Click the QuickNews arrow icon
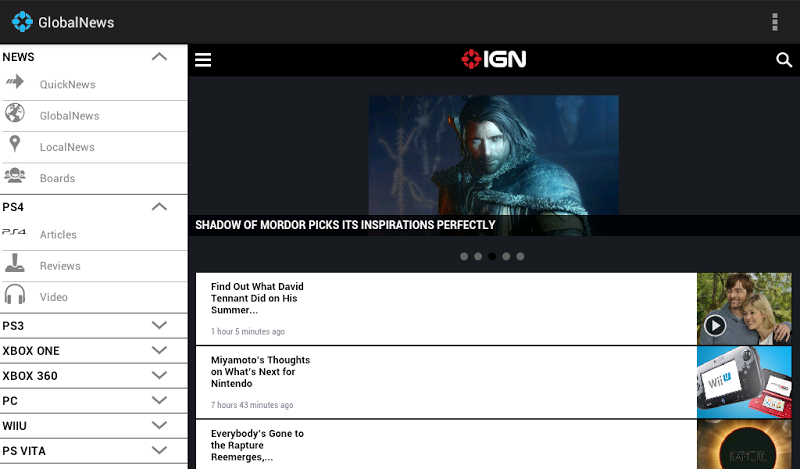 [x=15, y=82]
